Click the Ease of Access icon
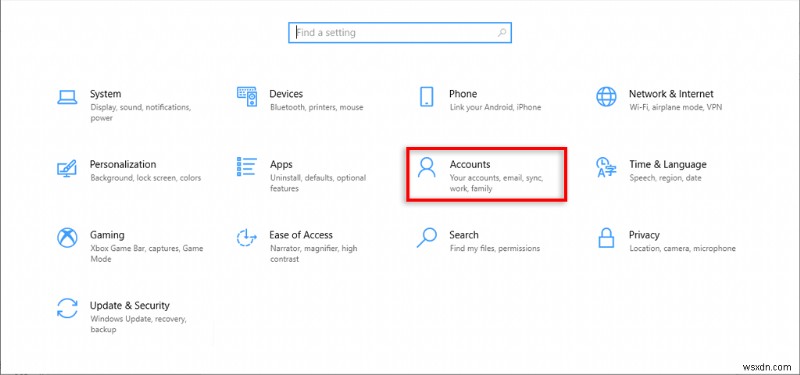The height and width of the screenshot is (375, 800). pyautogui.click(x=247, y=238)
